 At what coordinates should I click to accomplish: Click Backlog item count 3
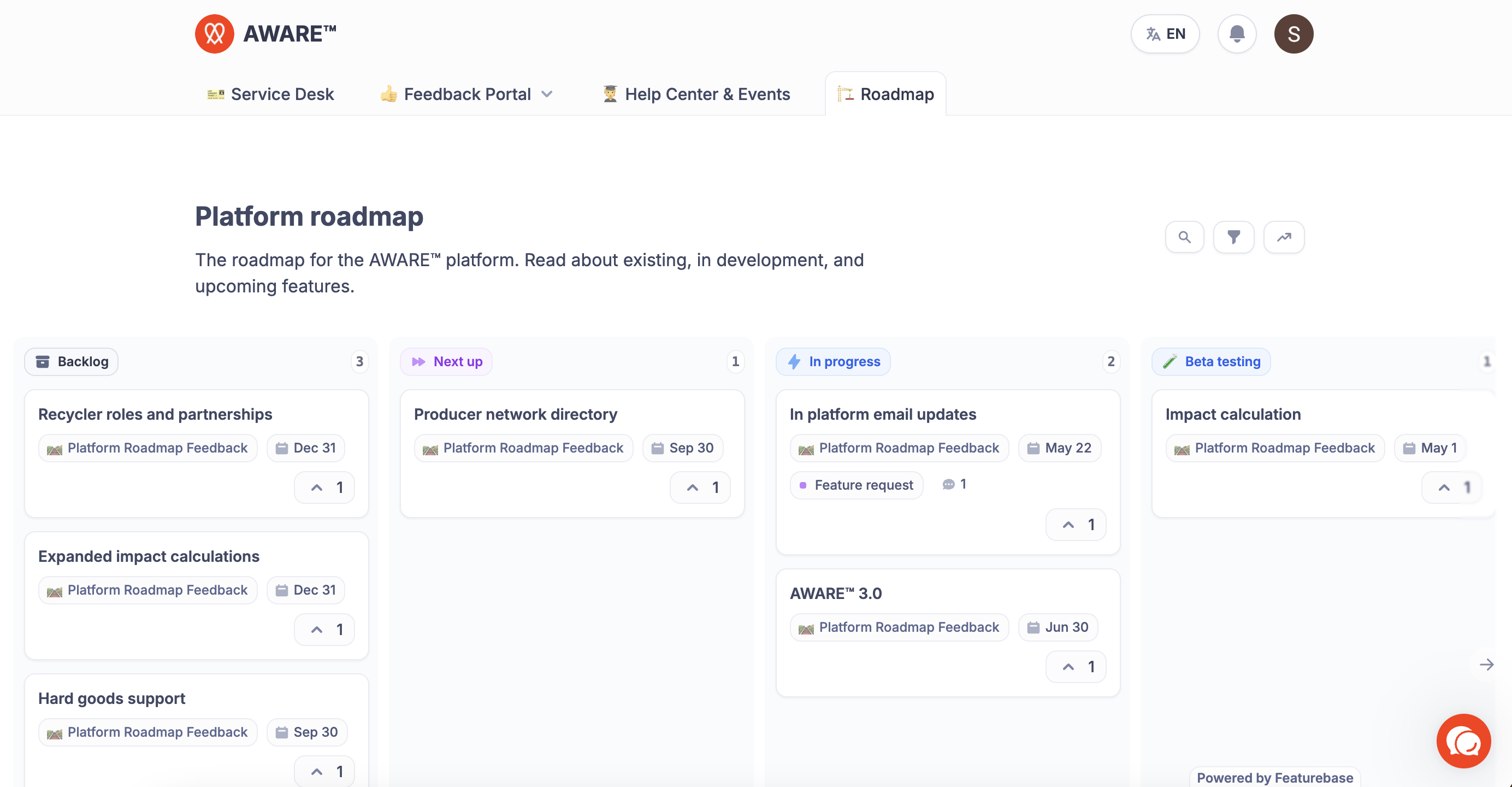360,362
